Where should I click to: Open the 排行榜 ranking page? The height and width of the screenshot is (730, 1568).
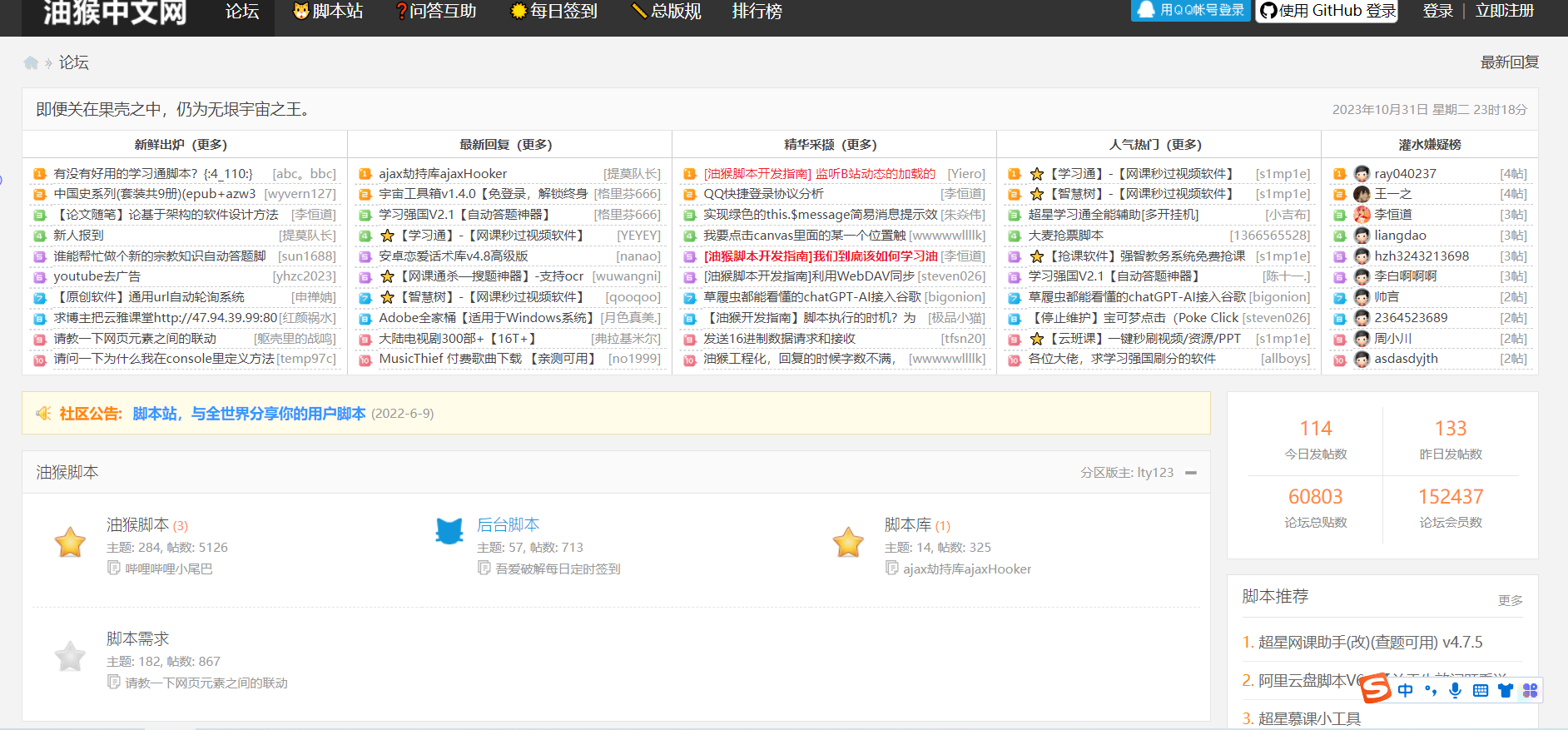click(x=757, y=12)
